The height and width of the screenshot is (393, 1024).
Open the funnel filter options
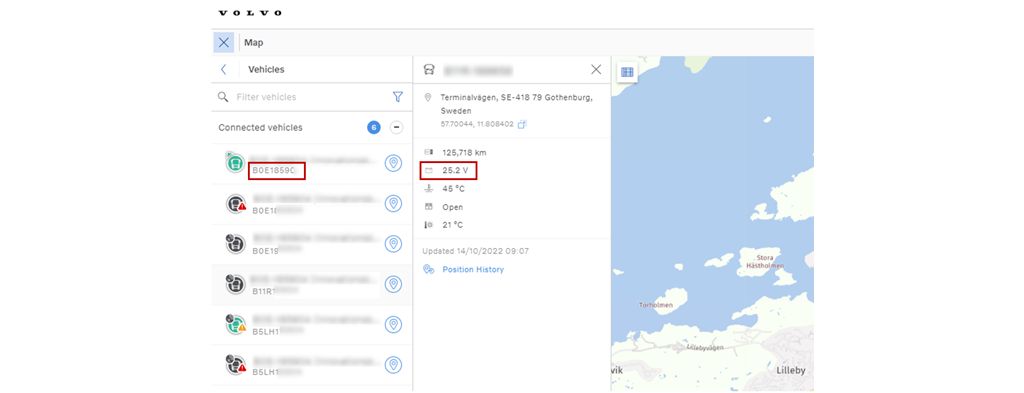(x=398, y=97)
